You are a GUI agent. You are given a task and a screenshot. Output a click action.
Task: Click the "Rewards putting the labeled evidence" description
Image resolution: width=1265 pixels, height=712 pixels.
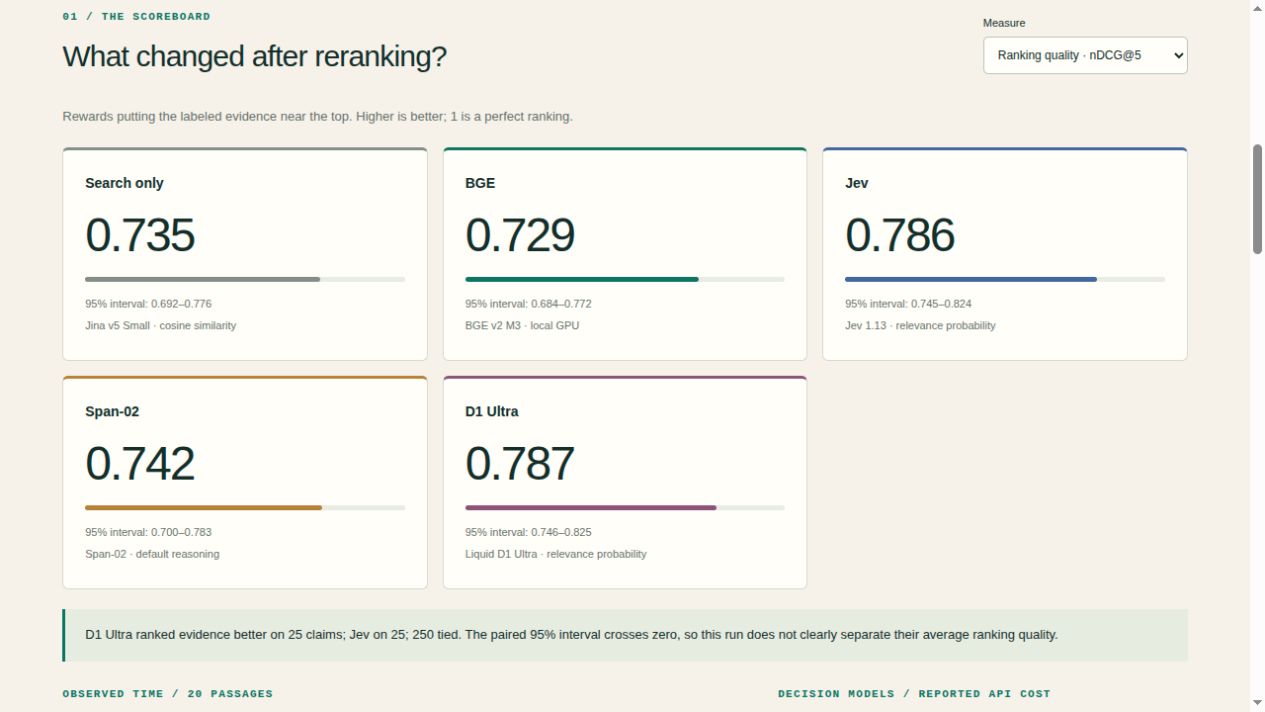pyautogui.click(x=317, y=117)
